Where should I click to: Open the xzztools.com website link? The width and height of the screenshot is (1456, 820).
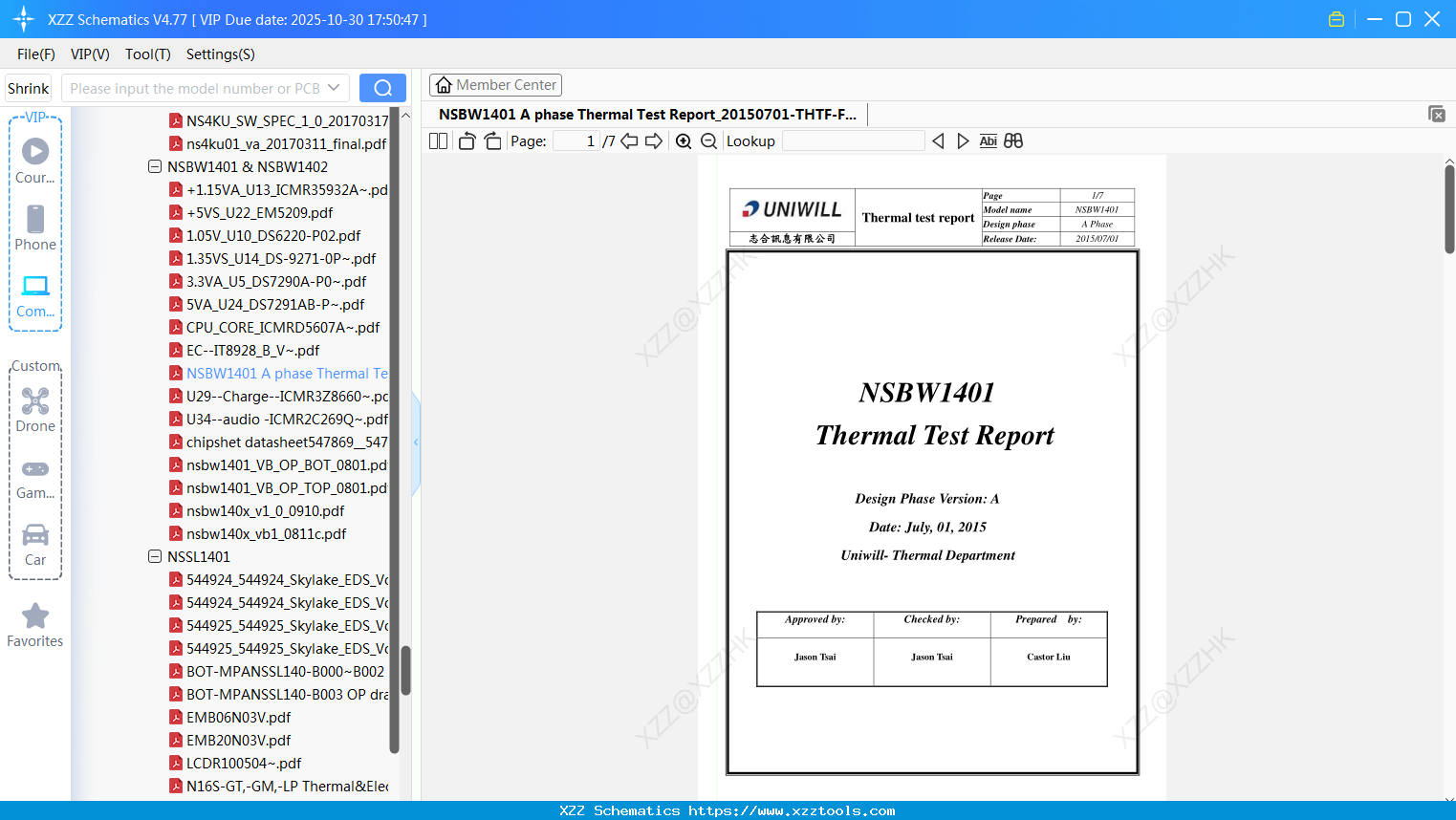[x=792, y=810]
